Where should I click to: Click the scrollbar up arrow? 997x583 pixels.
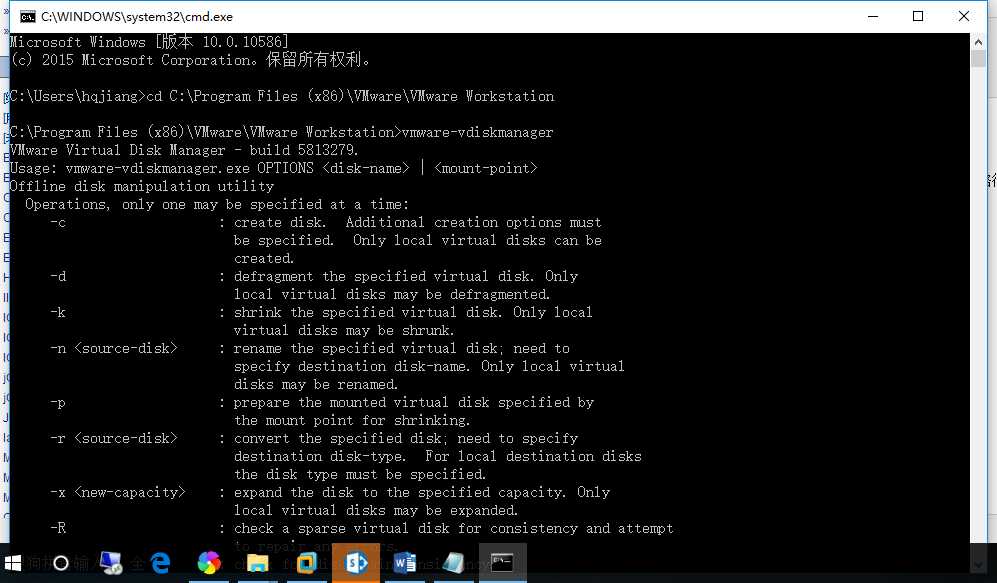[978, 42]
